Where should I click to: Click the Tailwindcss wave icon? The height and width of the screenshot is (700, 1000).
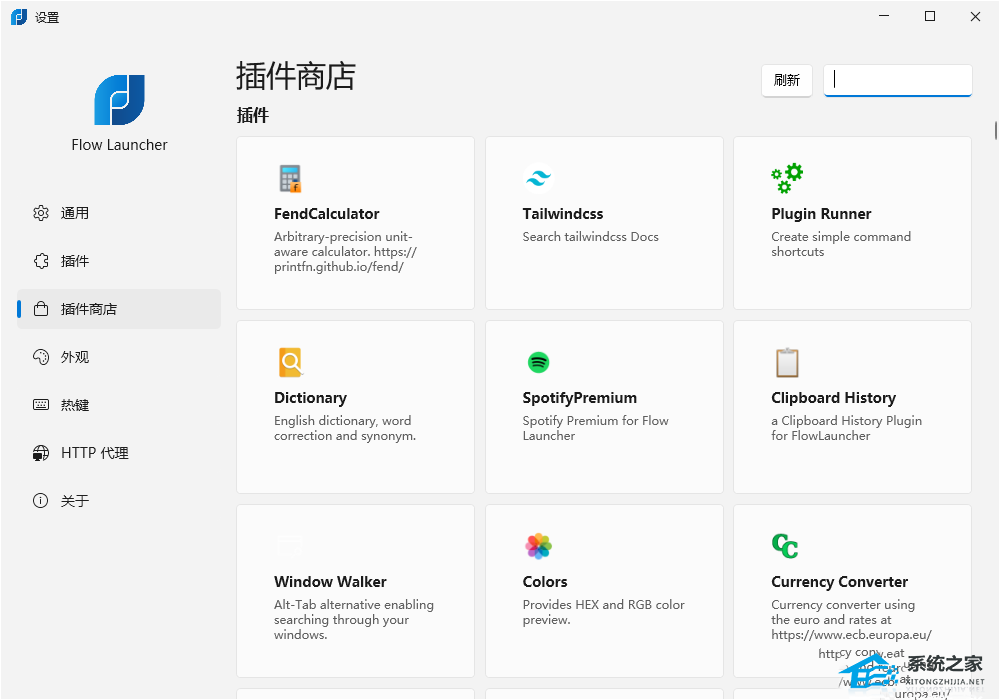538,179
